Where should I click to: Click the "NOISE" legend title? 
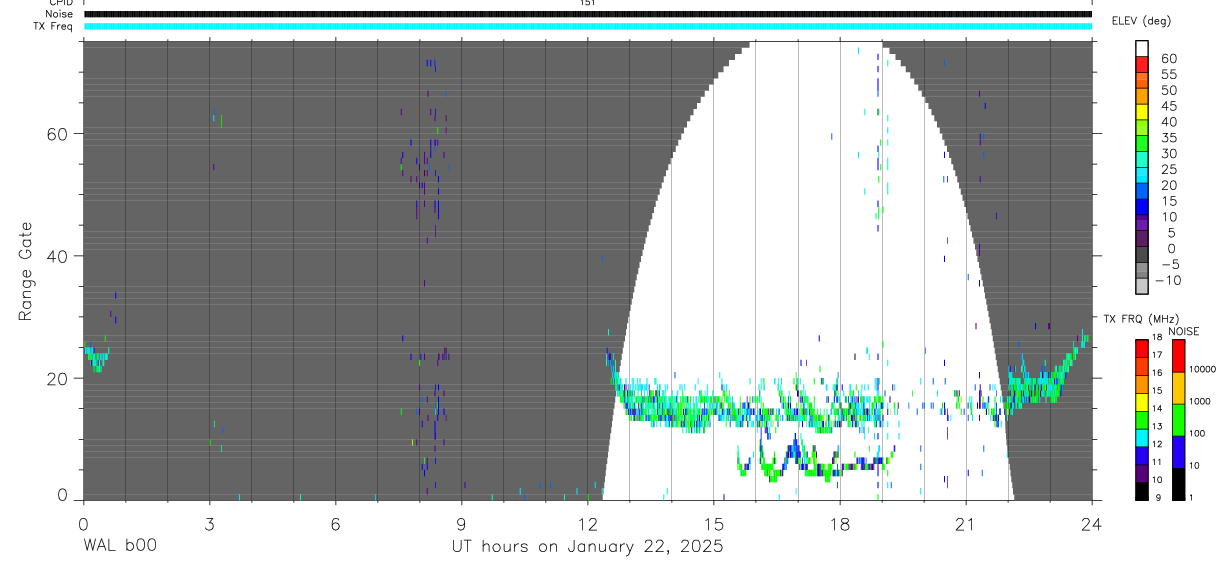coord(1183,331)
